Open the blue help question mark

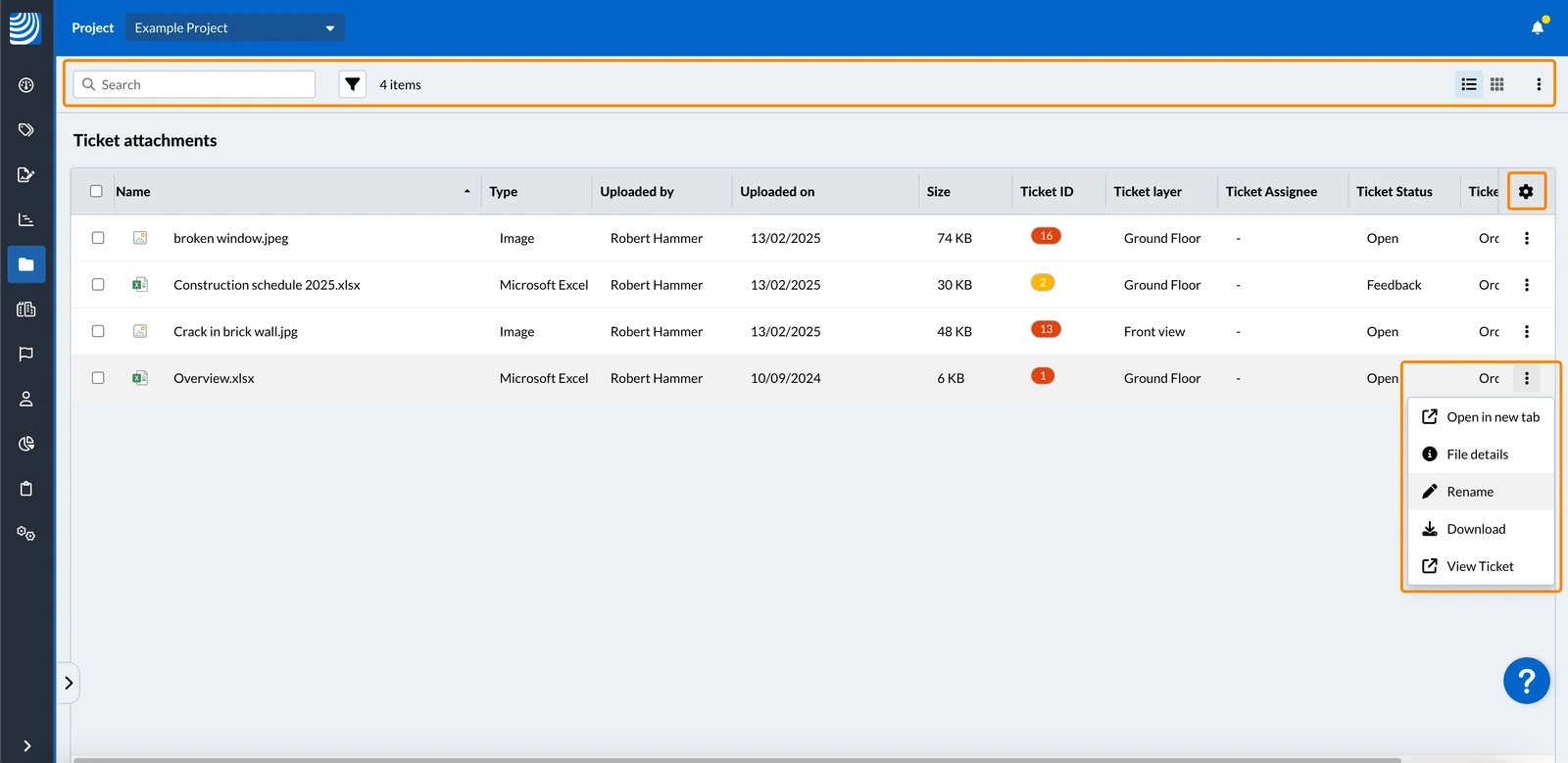point(1526,681)
